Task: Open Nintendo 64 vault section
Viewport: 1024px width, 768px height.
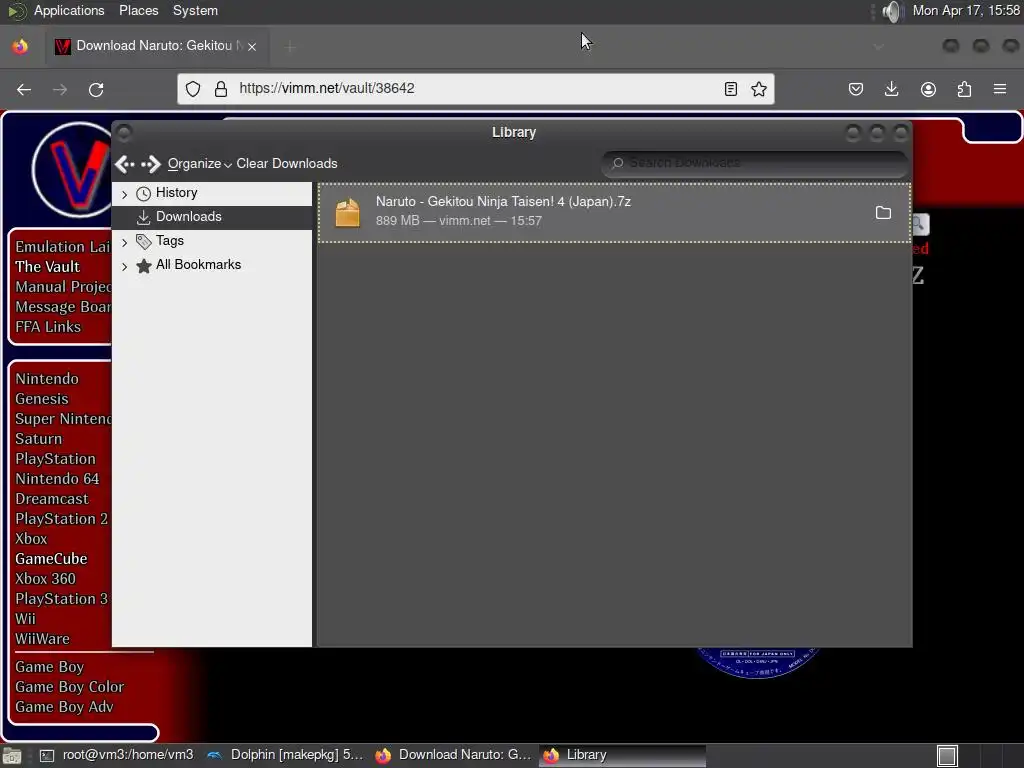Action: pyautogui.click(x=57, y=479)
